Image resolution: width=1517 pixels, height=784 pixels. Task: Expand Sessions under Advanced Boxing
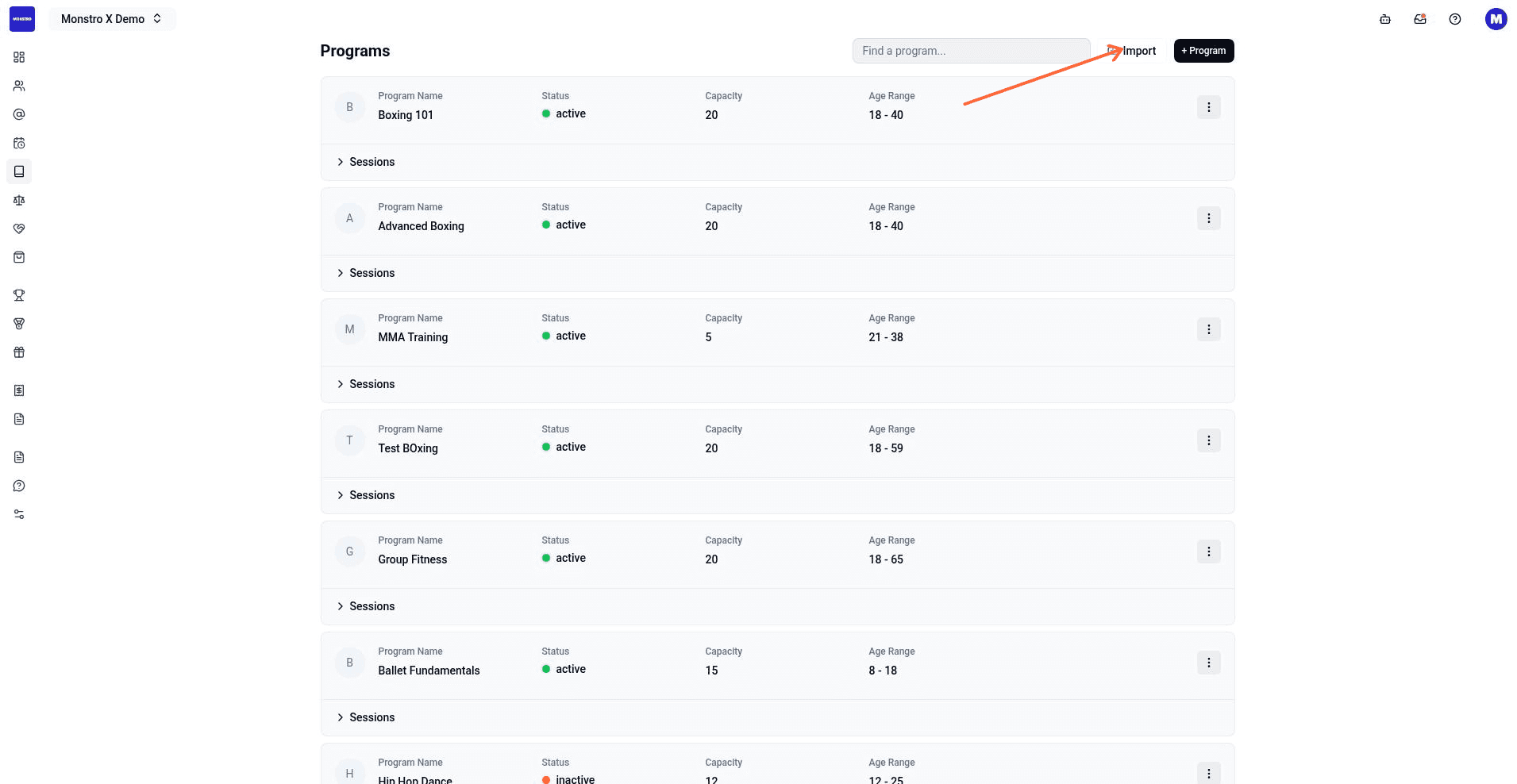pyautogui.click(x=366, y=273)
